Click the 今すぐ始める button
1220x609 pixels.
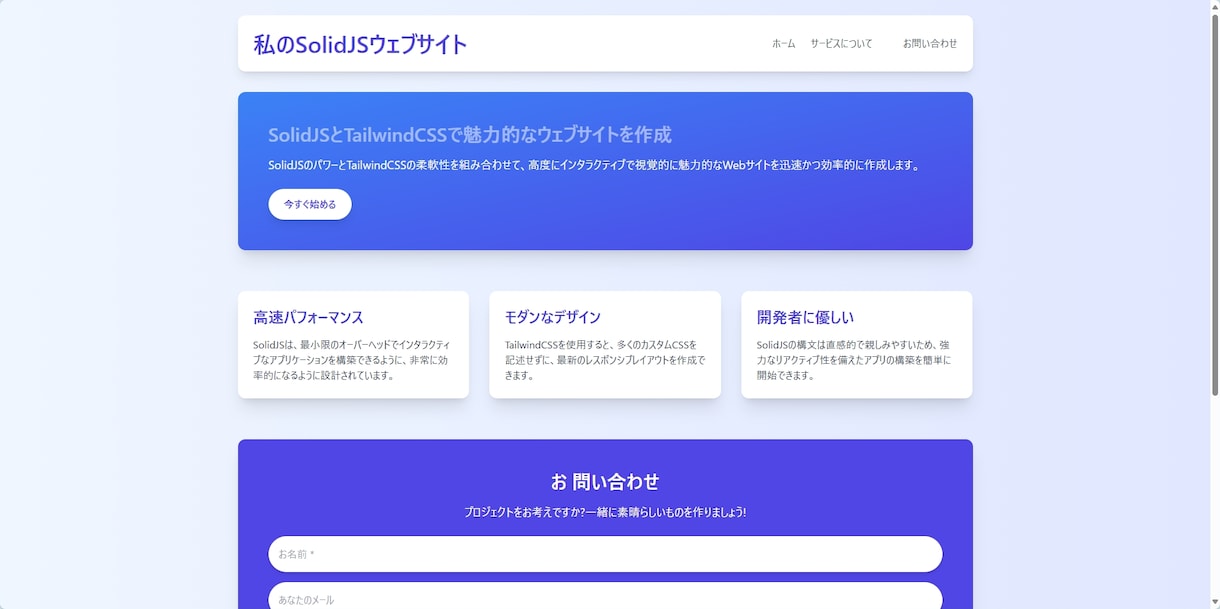click(310, 204)
